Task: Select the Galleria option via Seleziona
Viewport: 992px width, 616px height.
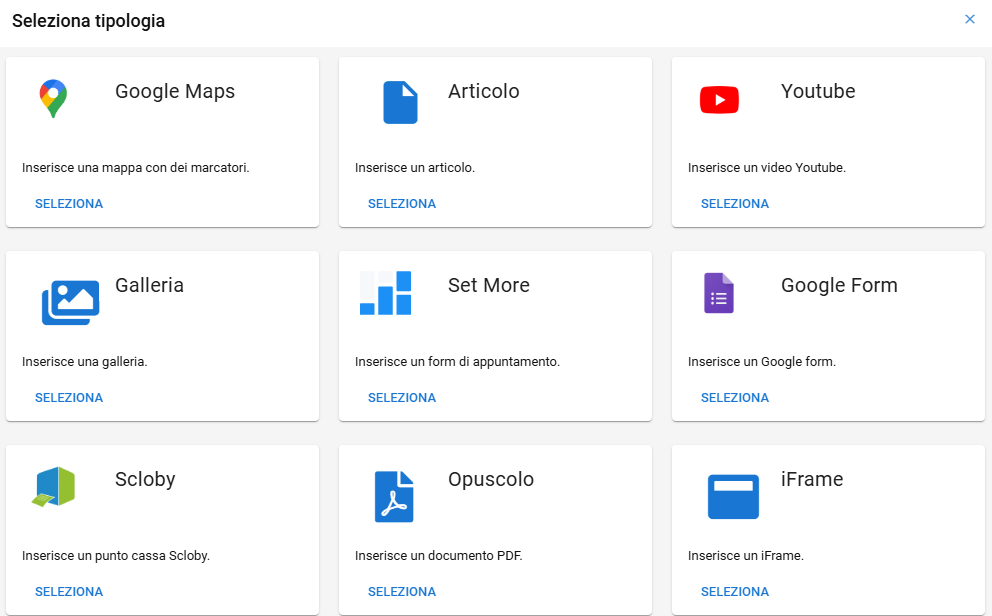Action: [69, 398]
